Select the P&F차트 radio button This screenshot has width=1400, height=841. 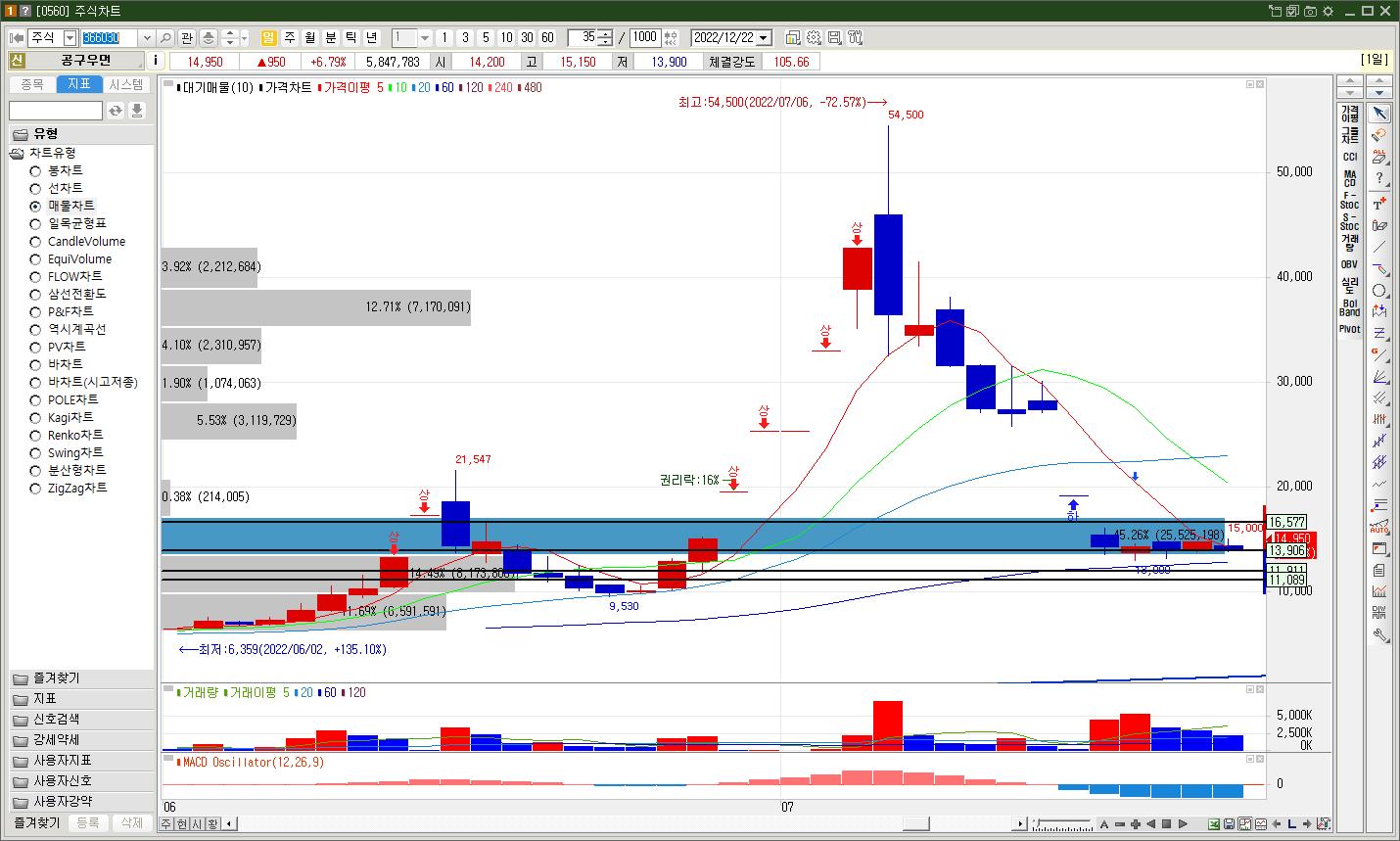(x=35, y=312)
